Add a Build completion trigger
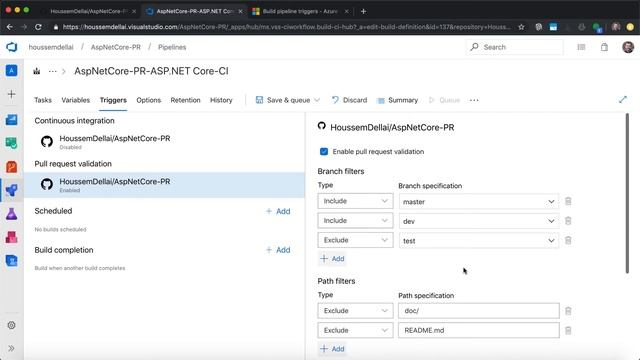 (278, 250)
